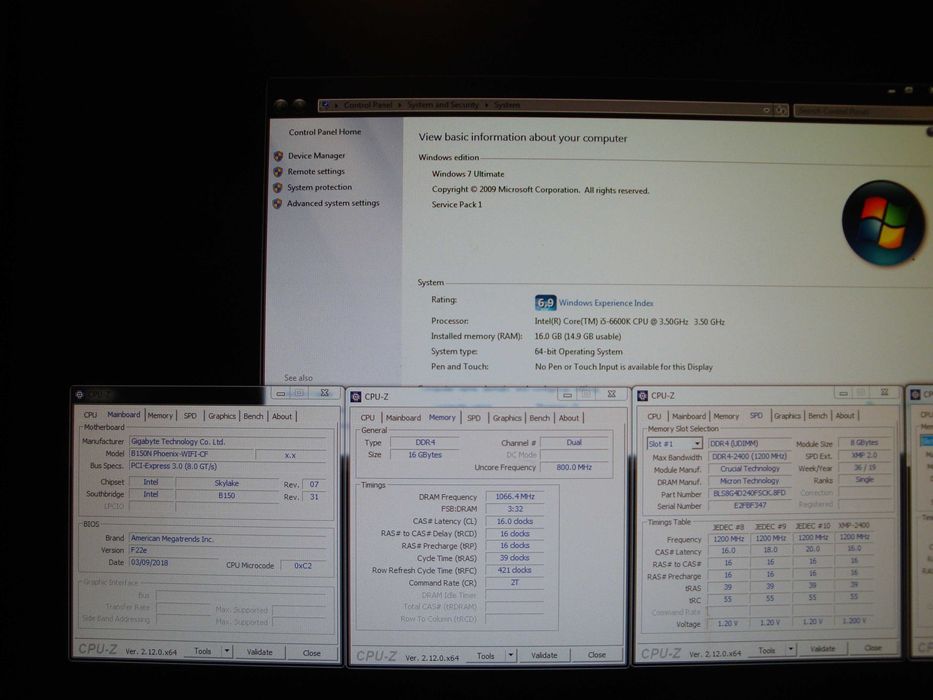Open address bar history dropdown arrow
Image resolution: width=933 pixels, height=700 pixels.
tap(766, 110)
